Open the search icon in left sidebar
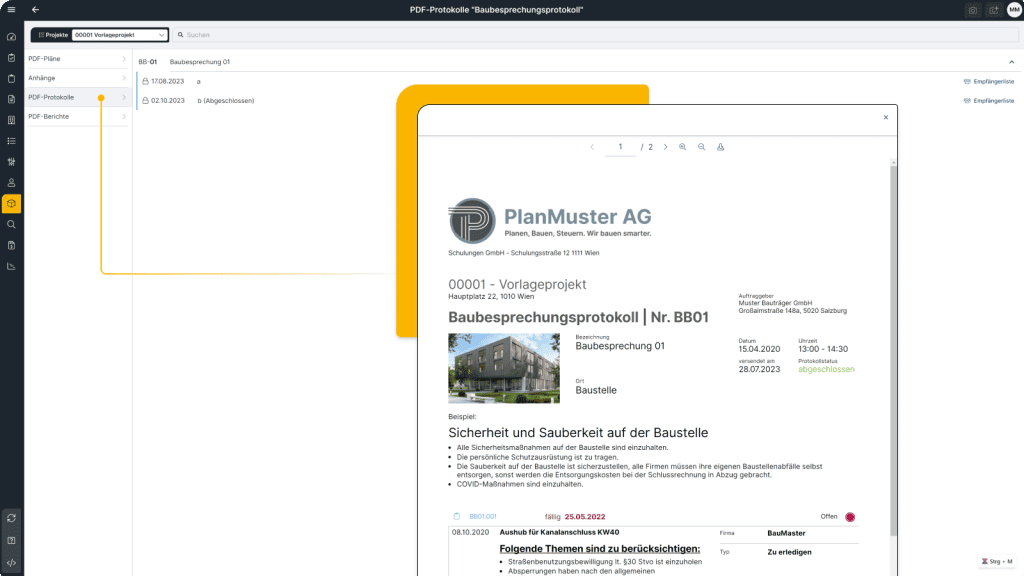This screenshot has width=1024, height=576. coord(10,224)
